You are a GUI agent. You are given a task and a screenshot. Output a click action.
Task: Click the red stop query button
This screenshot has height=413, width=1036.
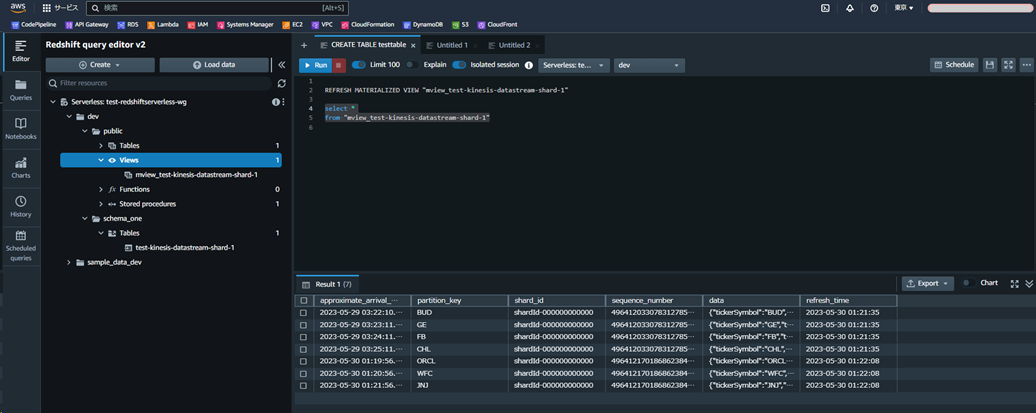point(338,65)
